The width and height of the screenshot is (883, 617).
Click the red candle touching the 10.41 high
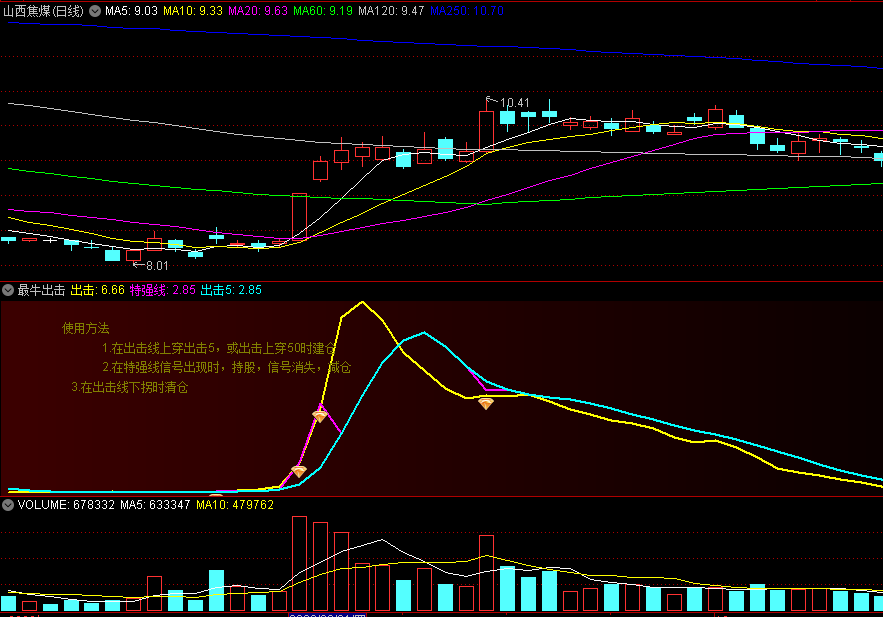point(487,131)
